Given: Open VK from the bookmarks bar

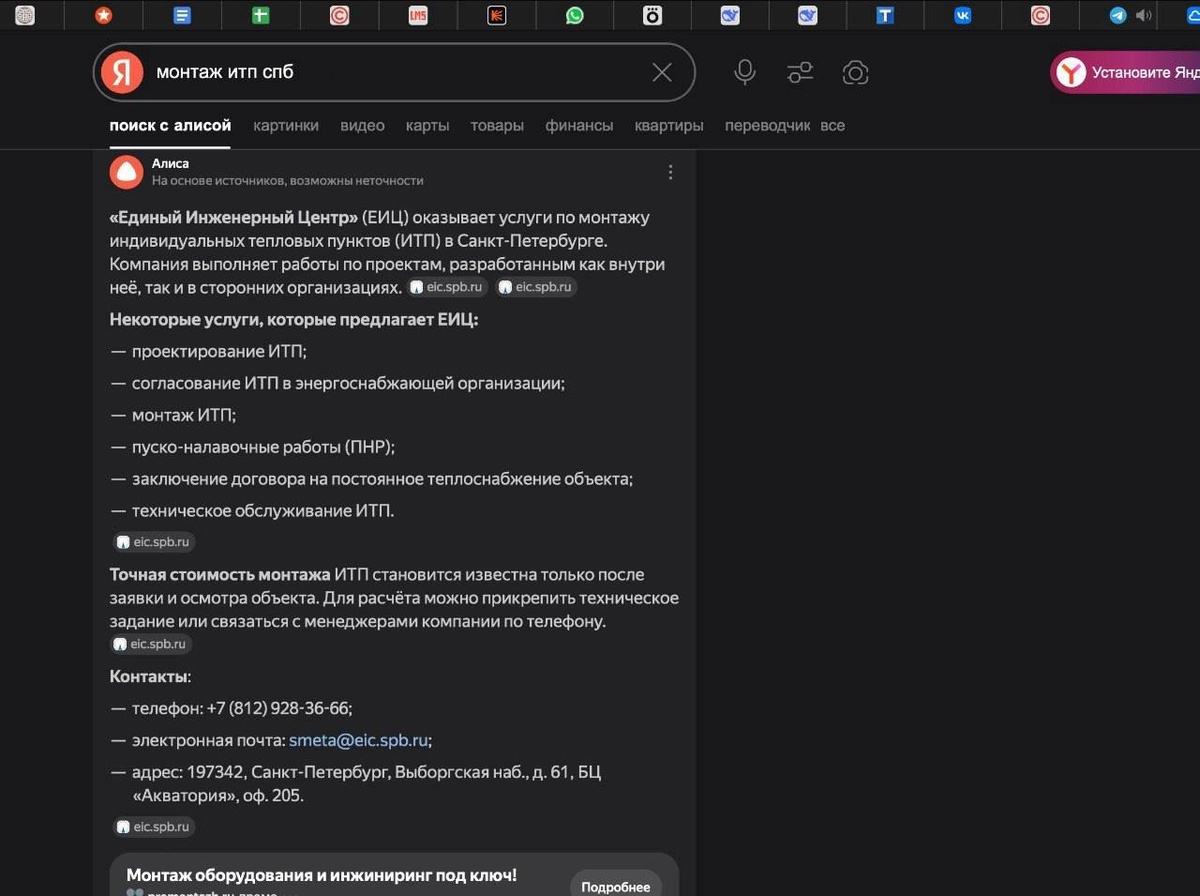Looking at the screenshot, I should click(962, 15).
